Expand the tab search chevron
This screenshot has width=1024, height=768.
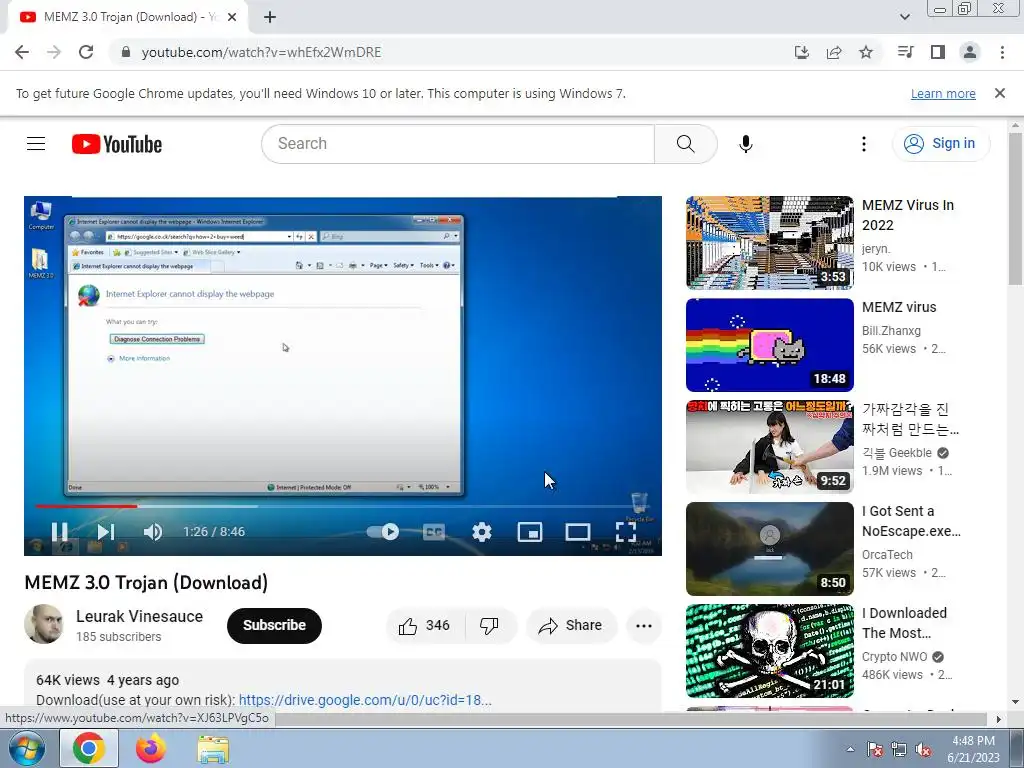pyautogui.click(x=904, y=17)
